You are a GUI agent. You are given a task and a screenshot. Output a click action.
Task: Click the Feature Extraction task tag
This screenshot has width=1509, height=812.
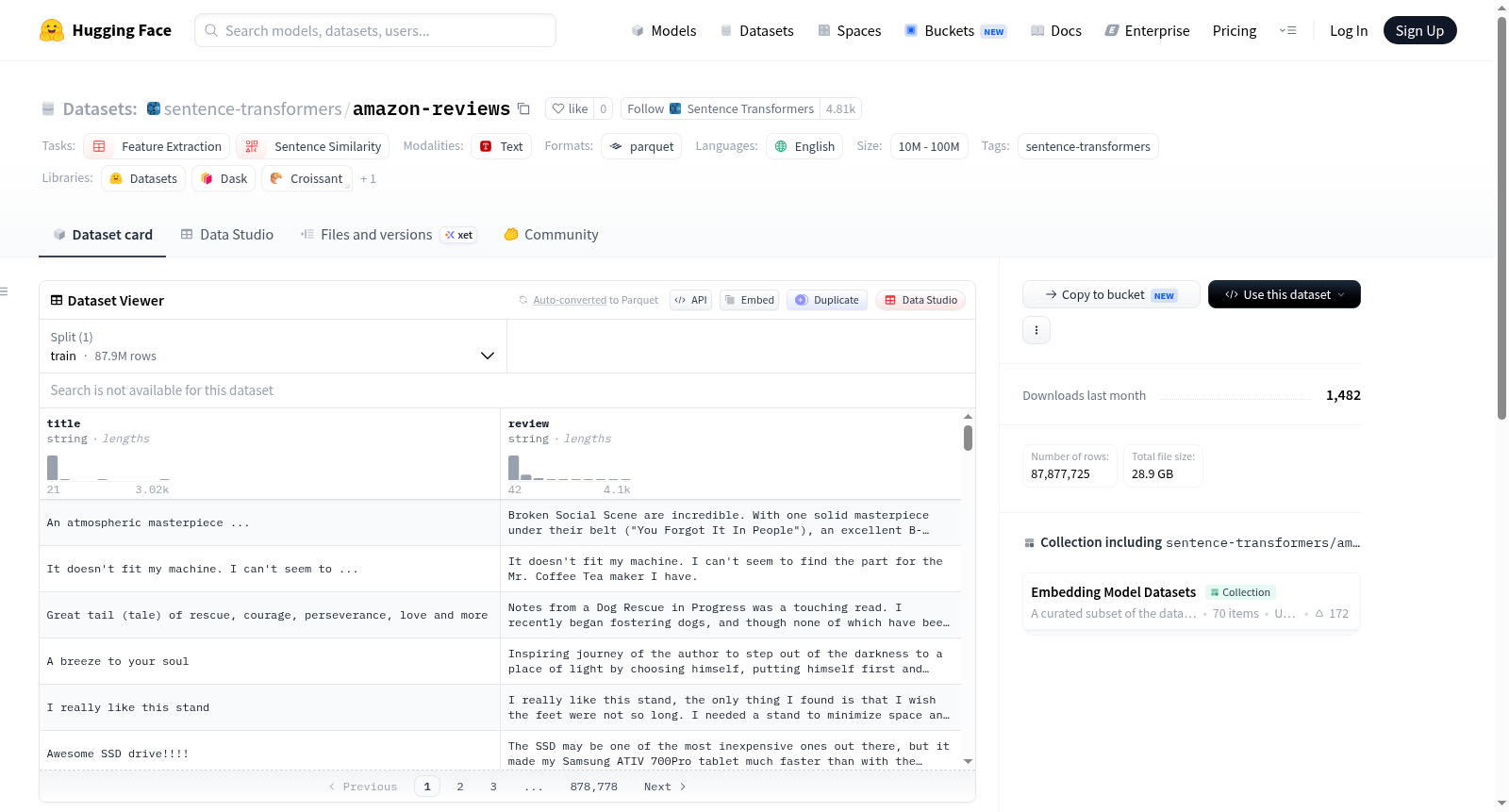(x=157, y=146)
